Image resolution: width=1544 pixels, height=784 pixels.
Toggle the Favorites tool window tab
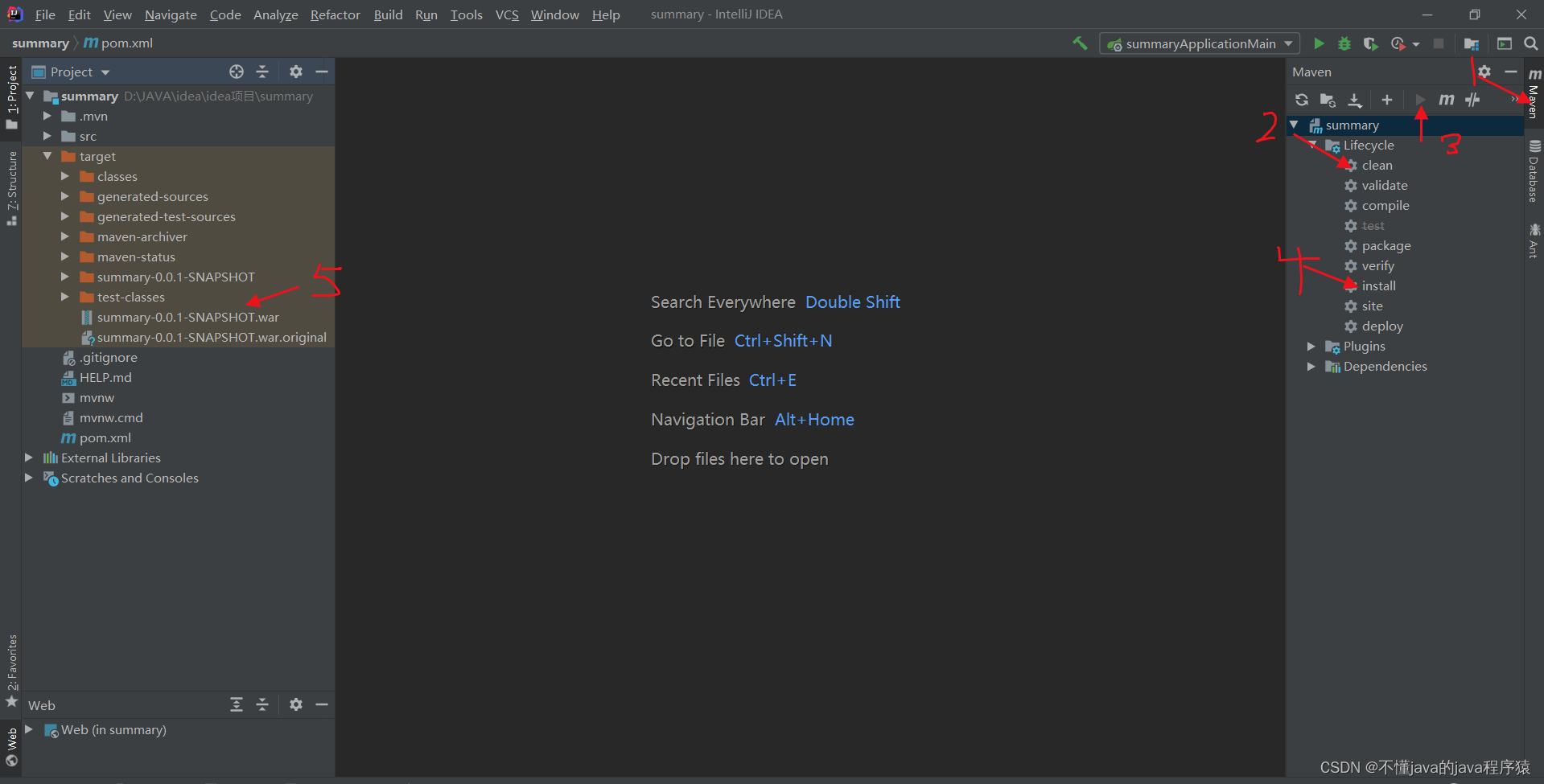tap(11, 671)
